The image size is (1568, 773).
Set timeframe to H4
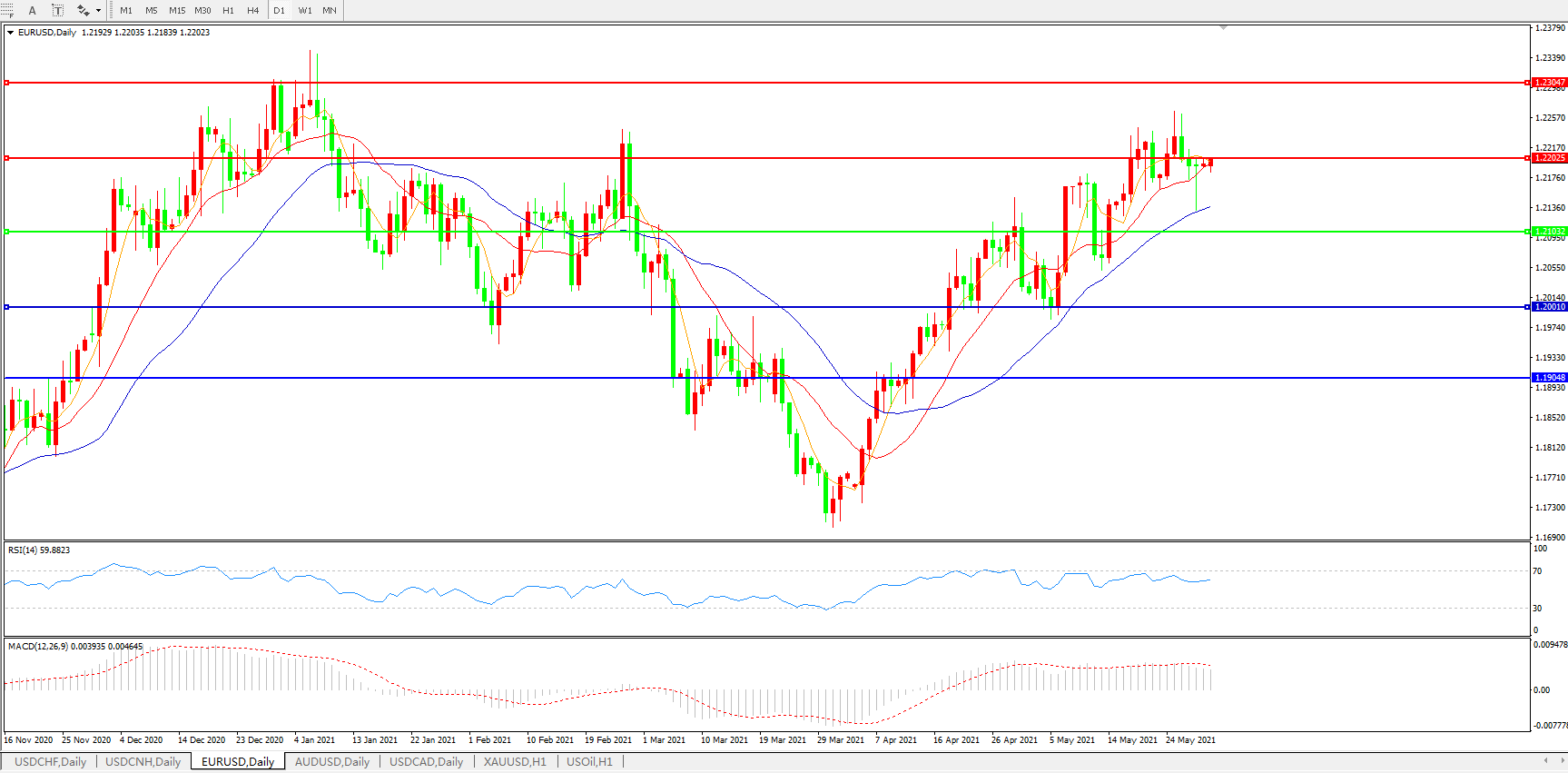coord(253,11)
